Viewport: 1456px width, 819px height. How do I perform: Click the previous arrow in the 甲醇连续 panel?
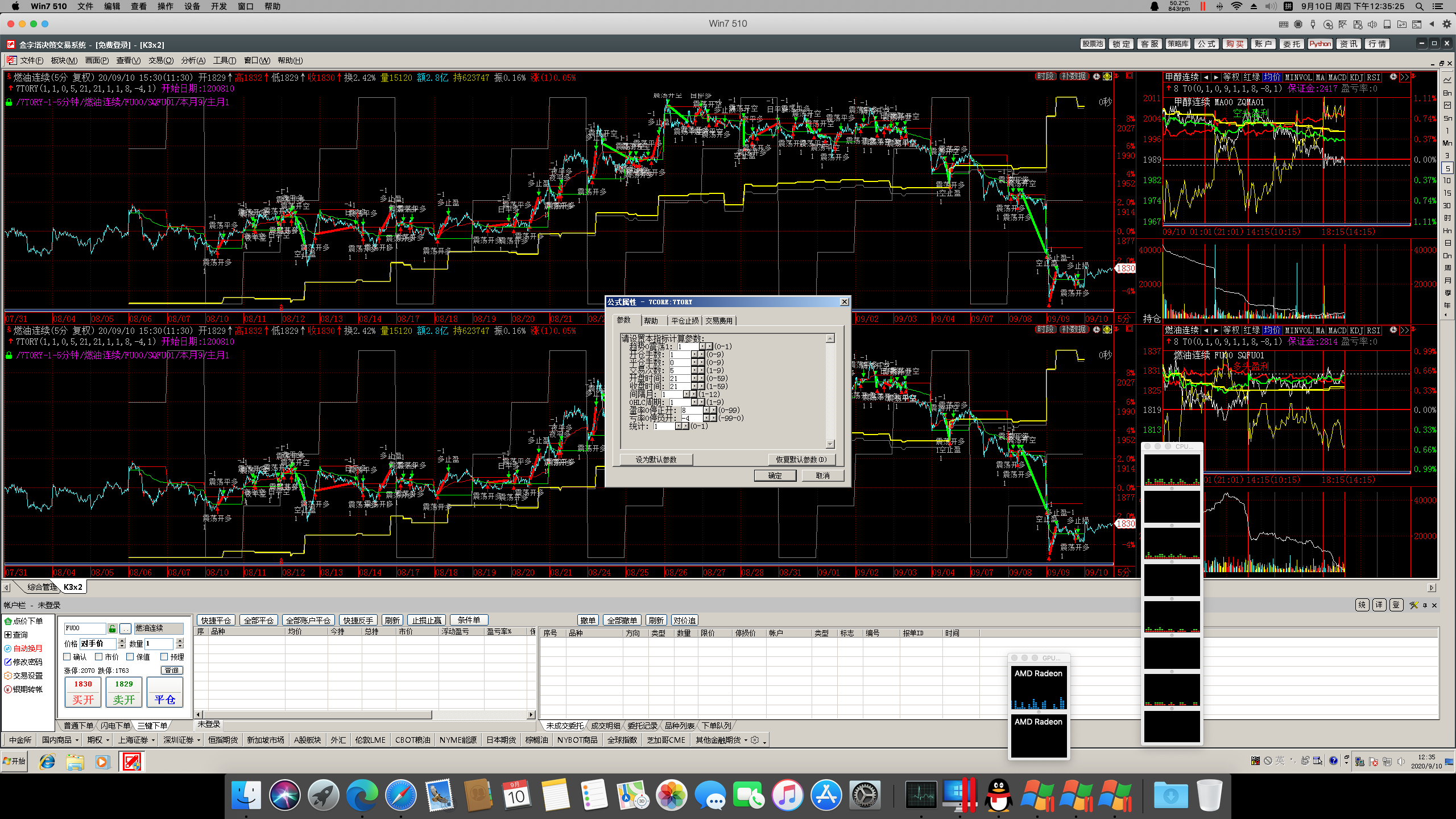point(1206,77)
